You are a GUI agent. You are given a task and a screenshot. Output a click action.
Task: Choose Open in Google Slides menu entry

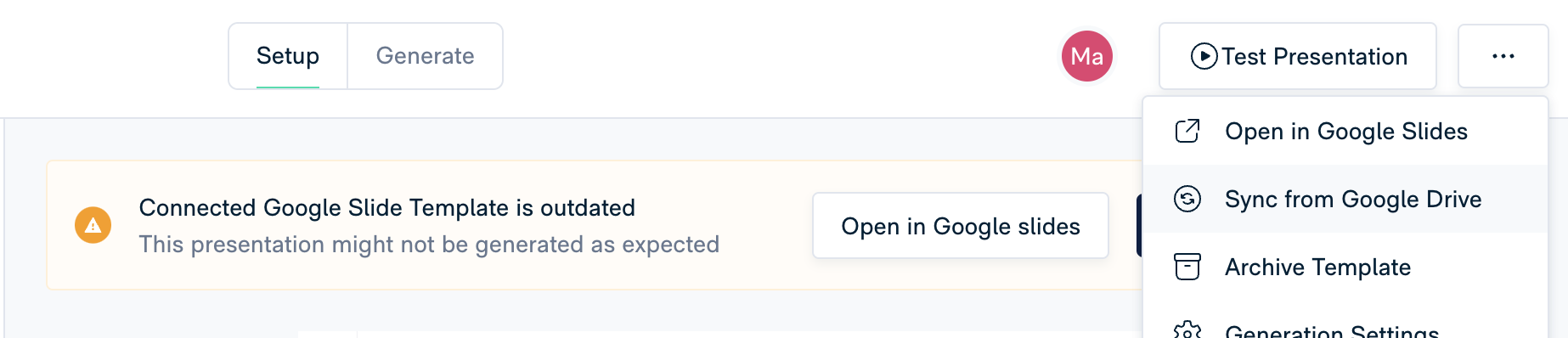pyautogui.click(x=1345, y=131)
